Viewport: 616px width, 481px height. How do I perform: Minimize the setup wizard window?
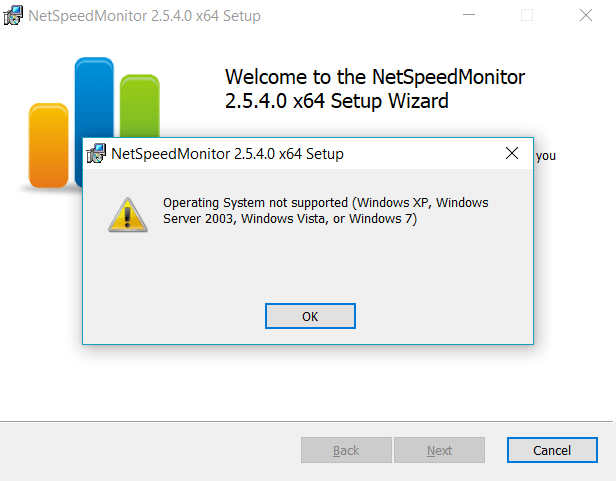coord(469,15)
